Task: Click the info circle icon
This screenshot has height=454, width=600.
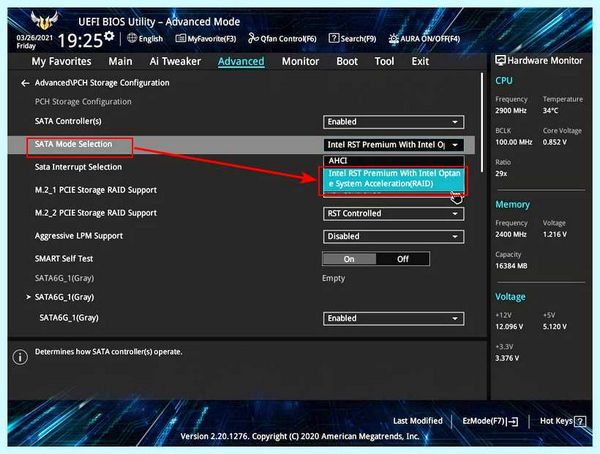Action: coord(20,357)
